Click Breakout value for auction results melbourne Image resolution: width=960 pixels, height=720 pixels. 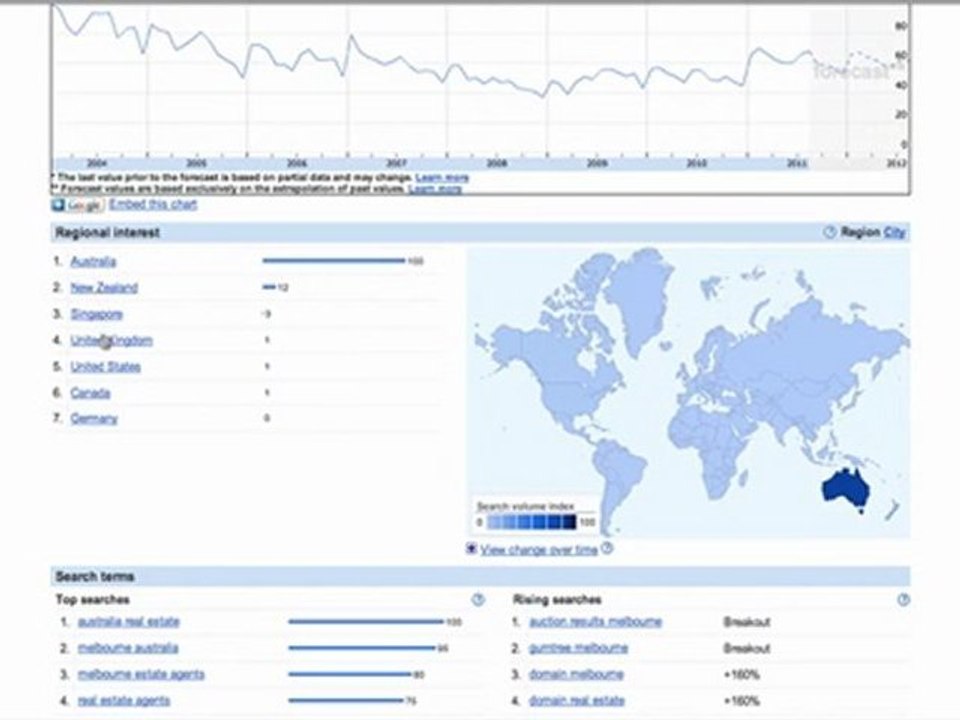pos(746,622)
